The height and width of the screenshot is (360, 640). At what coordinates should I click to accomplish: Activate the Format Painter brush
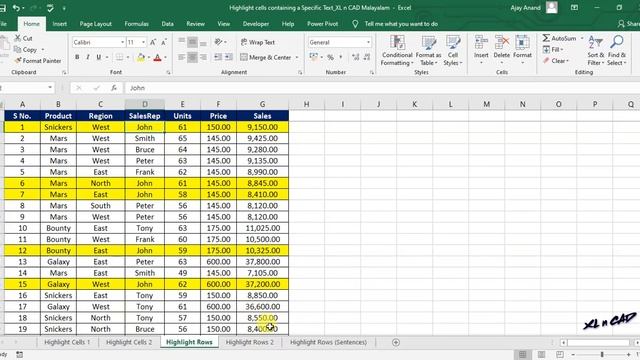[18, 60]
